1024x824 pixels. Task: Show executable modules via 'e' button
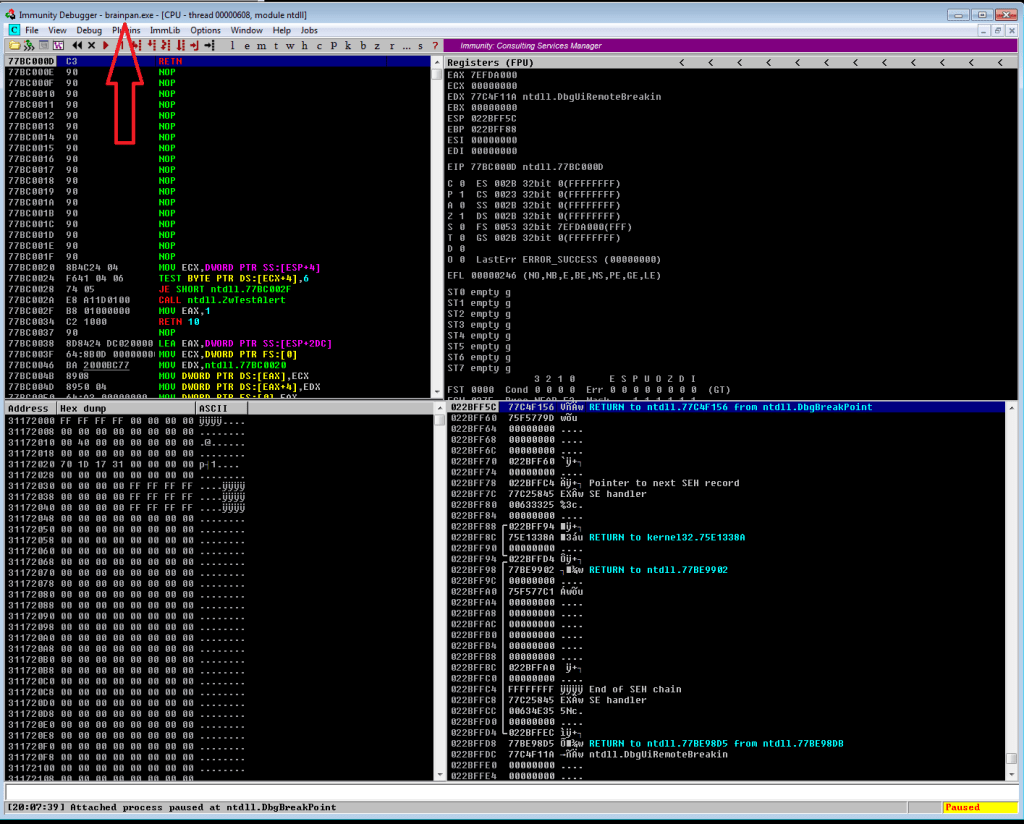tap(247, 45)
